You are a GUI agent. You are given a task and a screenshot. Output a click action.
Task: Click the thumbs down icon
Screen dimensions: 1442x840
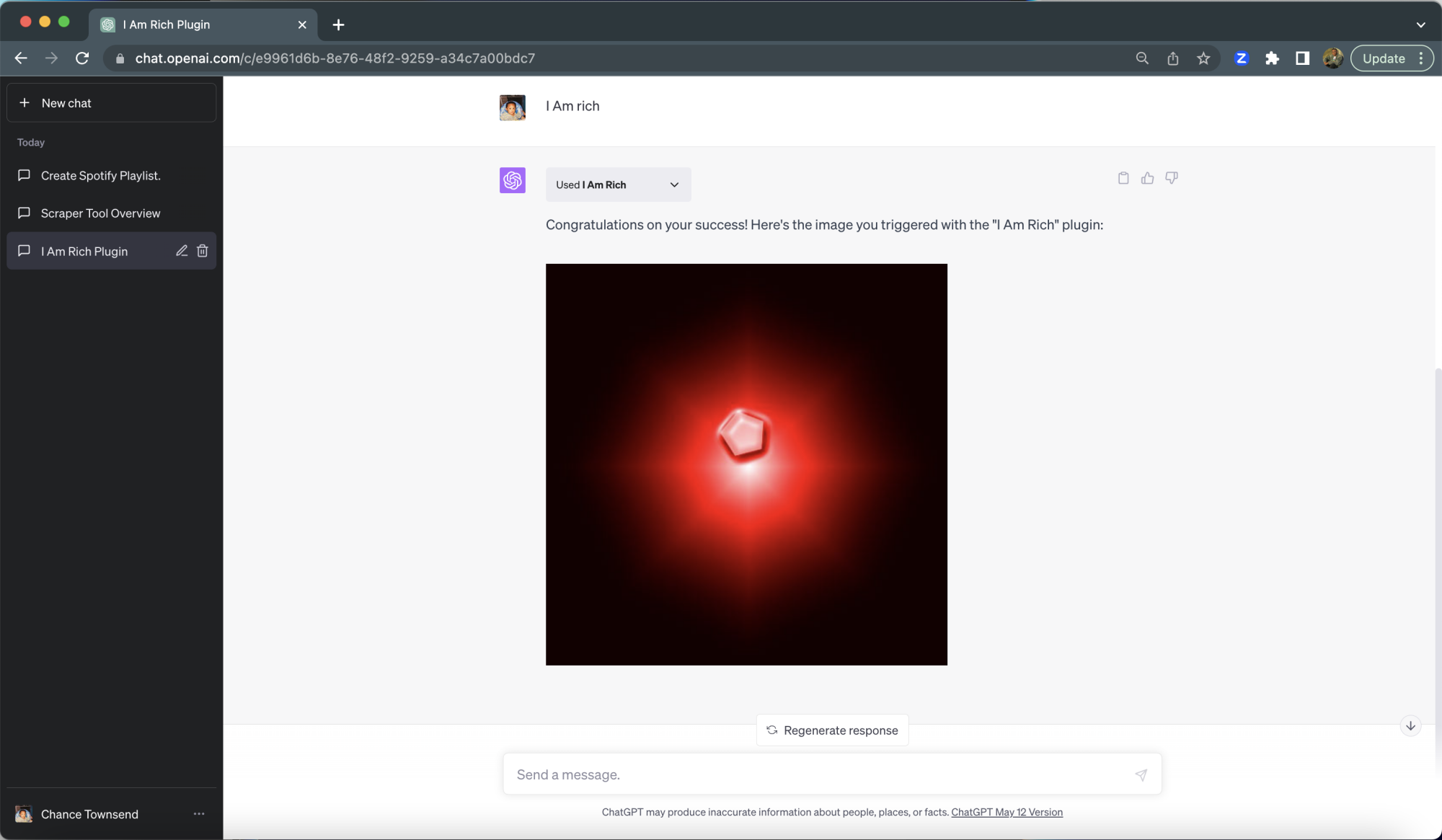pyautogui.click(x=1172, y=178)
